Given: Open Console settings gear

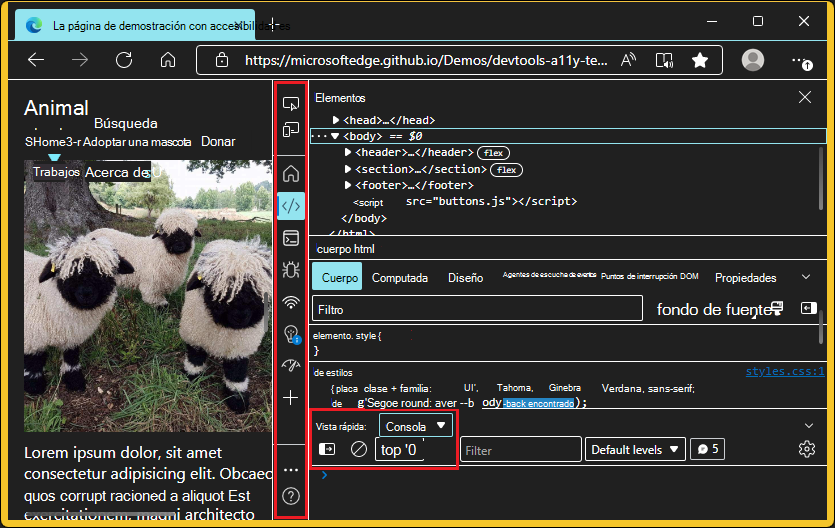Looking at the screenshot, I should point(807,449).
